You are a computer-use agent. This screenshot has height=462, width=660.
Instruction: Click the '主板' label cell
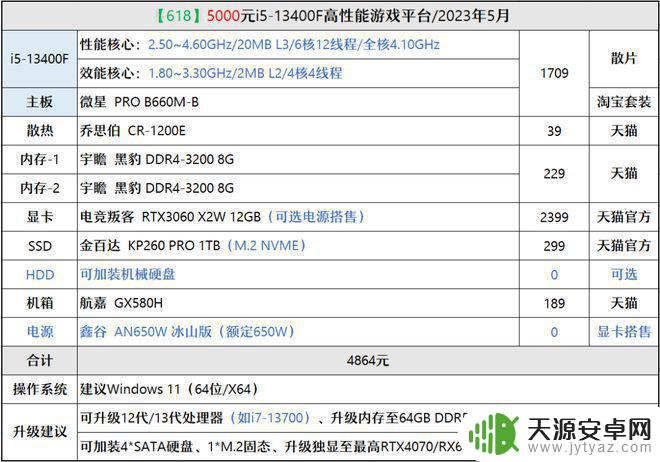tap(40, 102)
